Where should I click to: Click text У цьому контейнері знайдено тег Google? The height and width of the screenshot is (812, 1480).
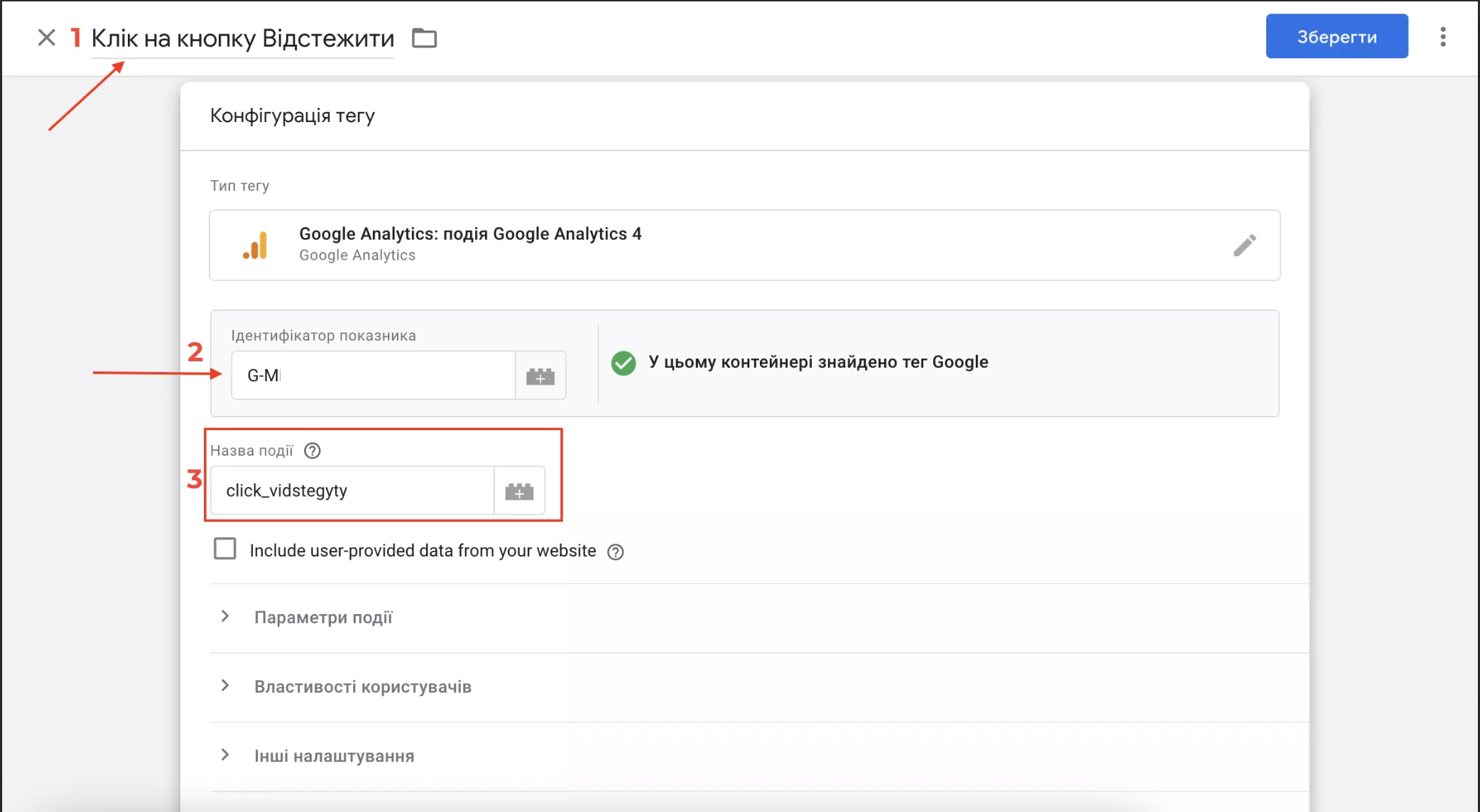818,362
